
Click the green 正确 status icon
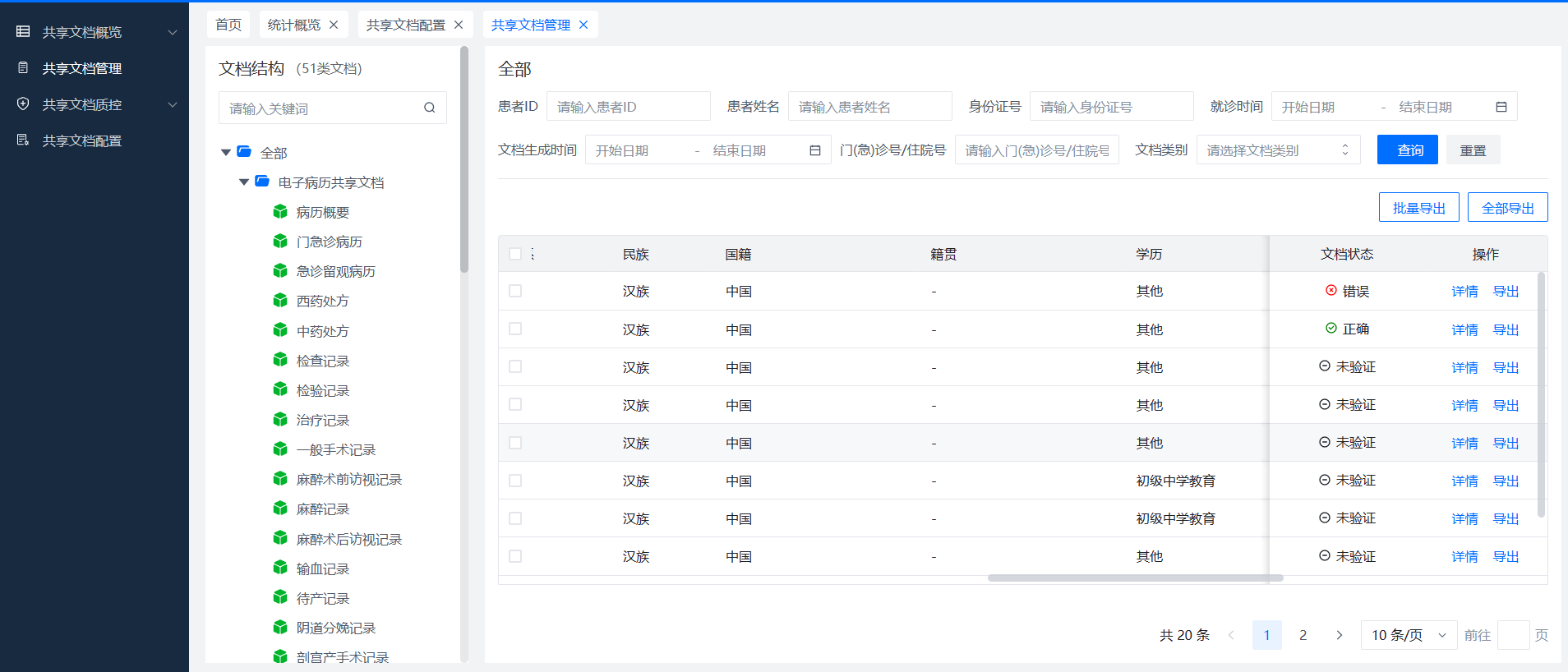(1331, 329)
